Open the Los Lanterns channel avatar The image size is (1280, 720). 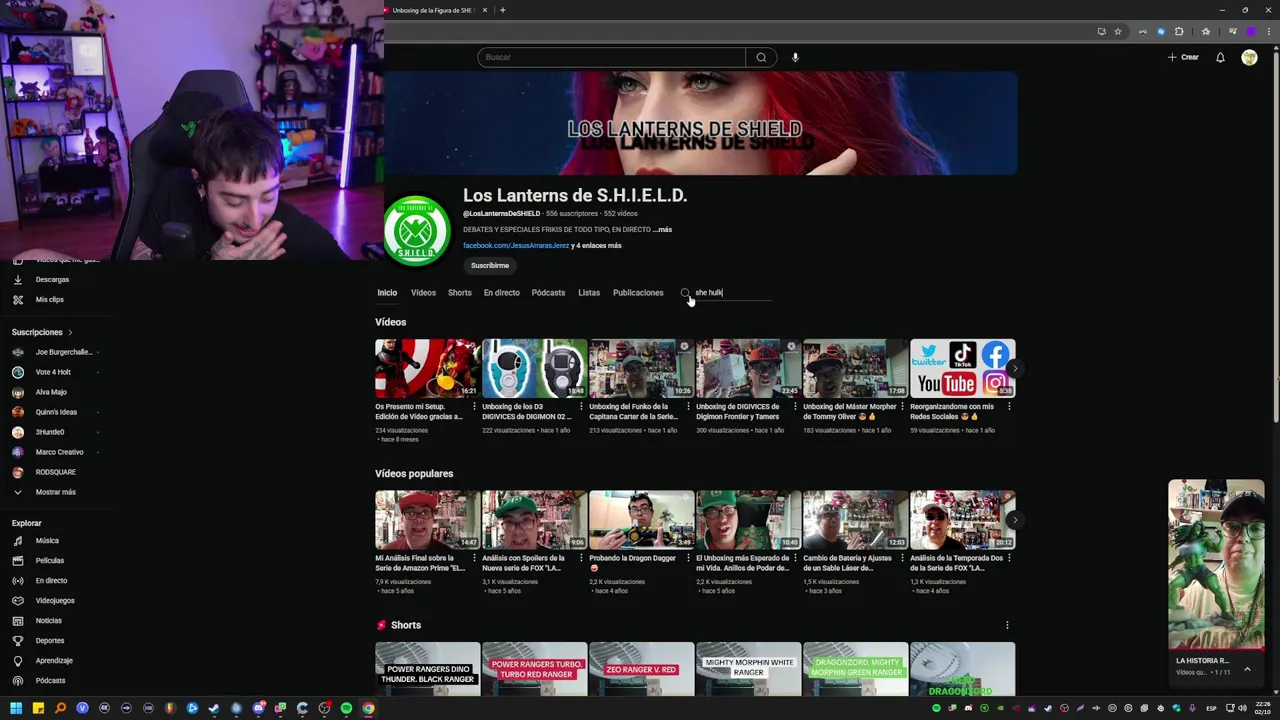[417, 231]
